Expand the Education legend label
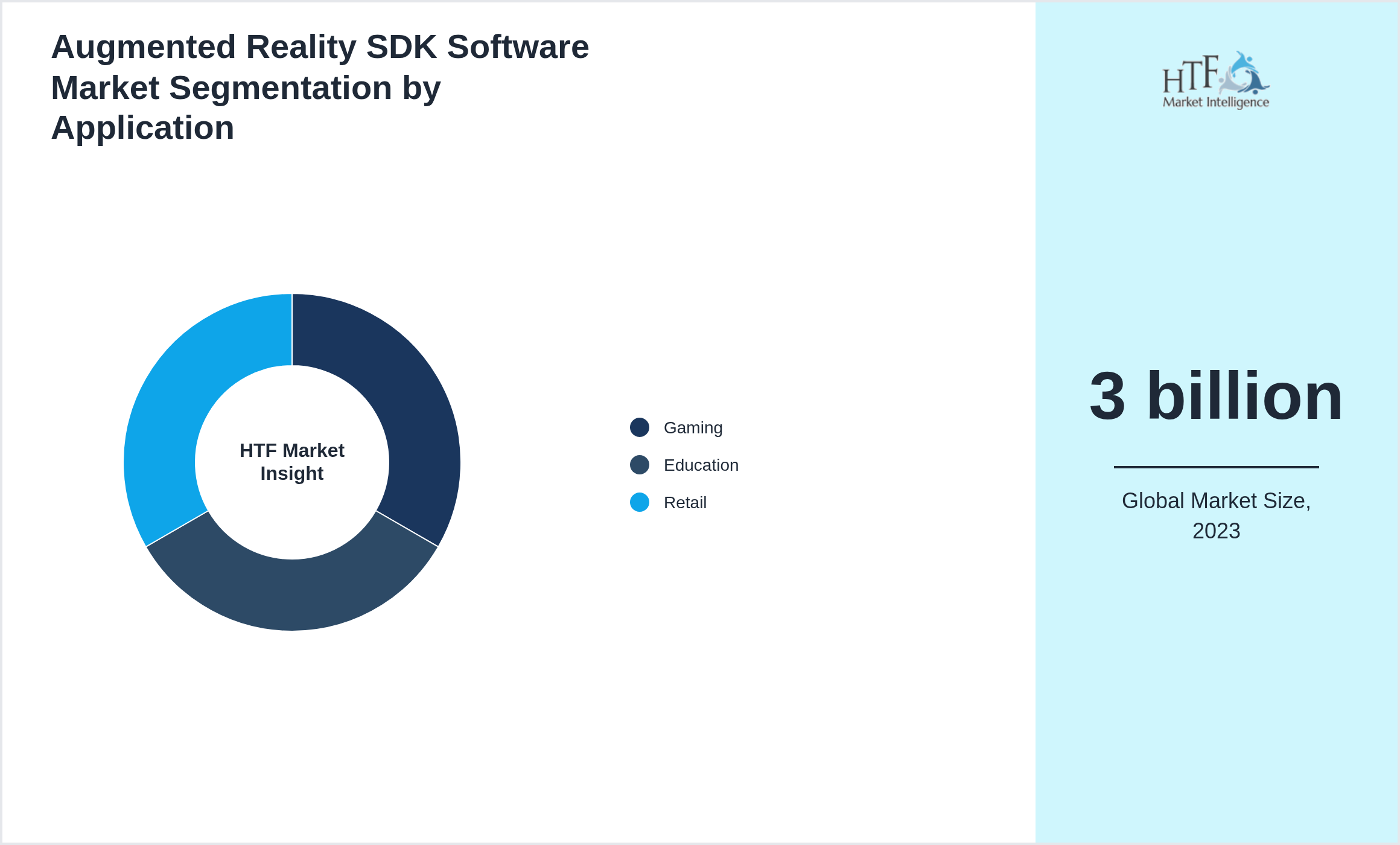Viewport: 1400px width, 845px height. [x=701, y=465]
